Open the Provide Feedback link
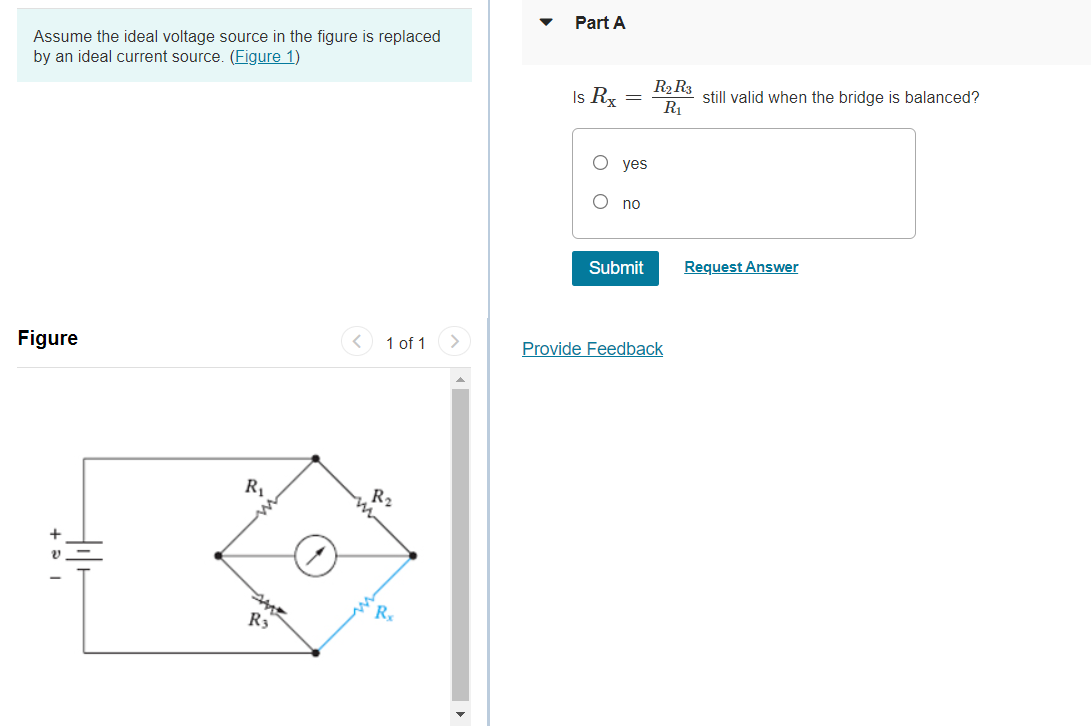 tap(592, 348)
